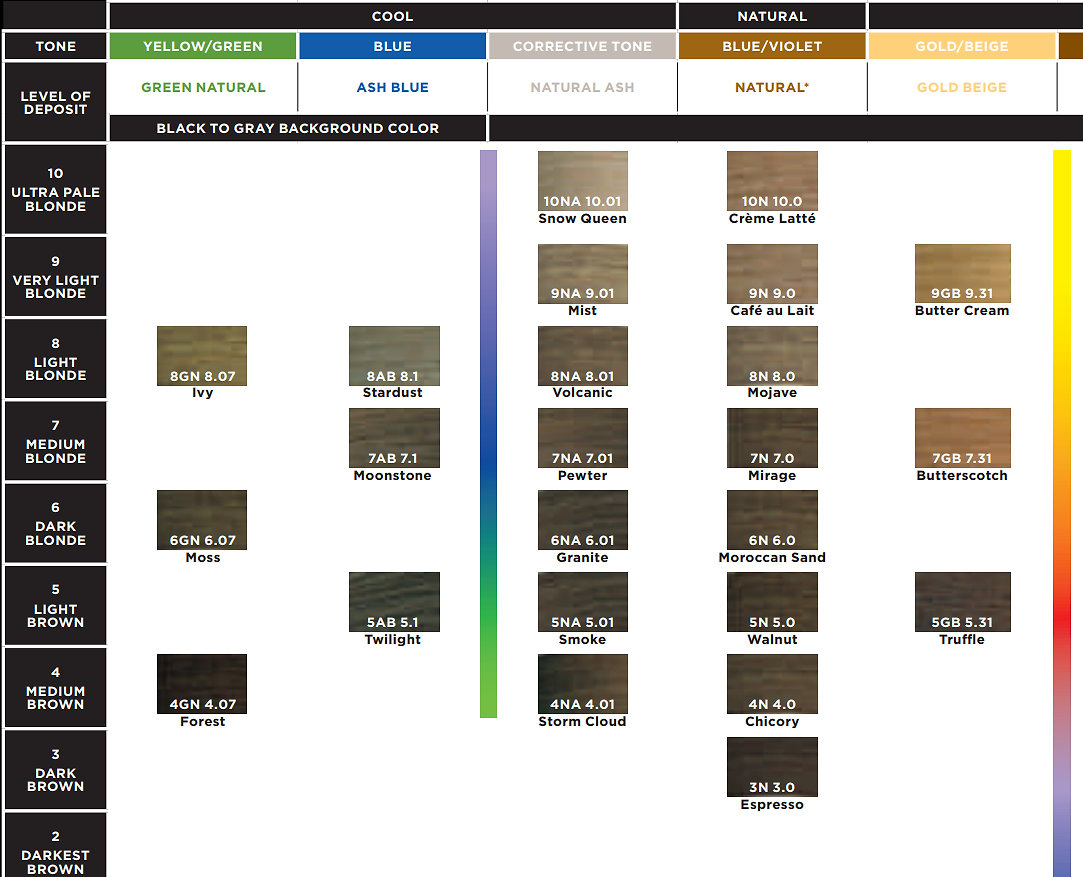Image resolution: width=1083 pixels, height=877 pixels.
Task: Click the 9GB Butter Cream swatch
Action: (962, 273)
